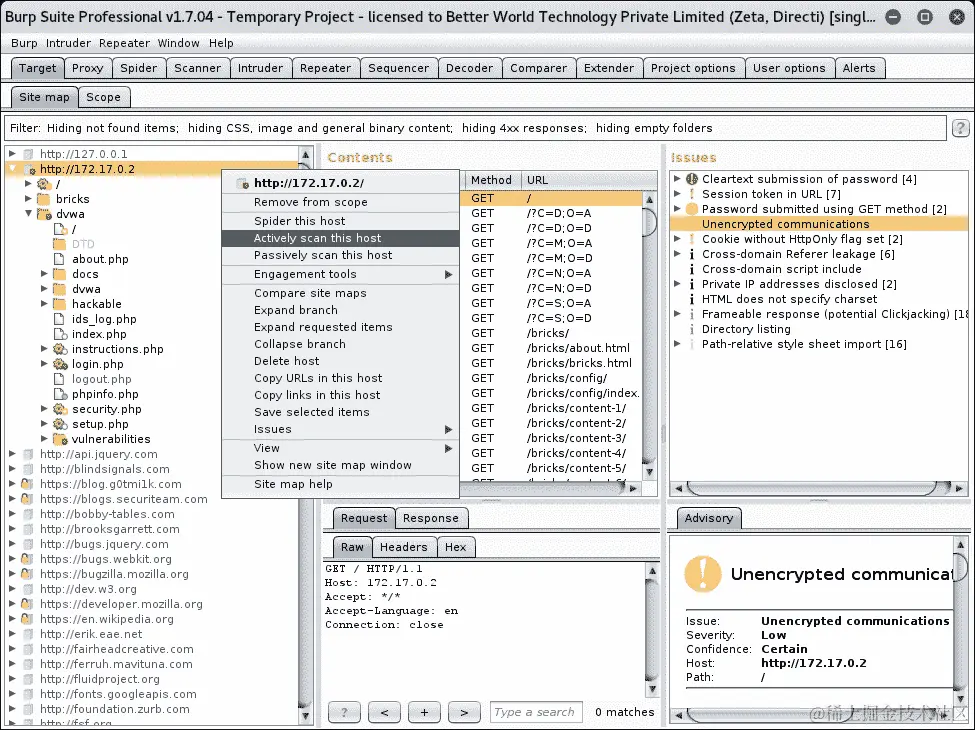The width and height of the screenshot is (975, 730).
Task: Click the request text vertical scrollbar
Action: point(652,629)
